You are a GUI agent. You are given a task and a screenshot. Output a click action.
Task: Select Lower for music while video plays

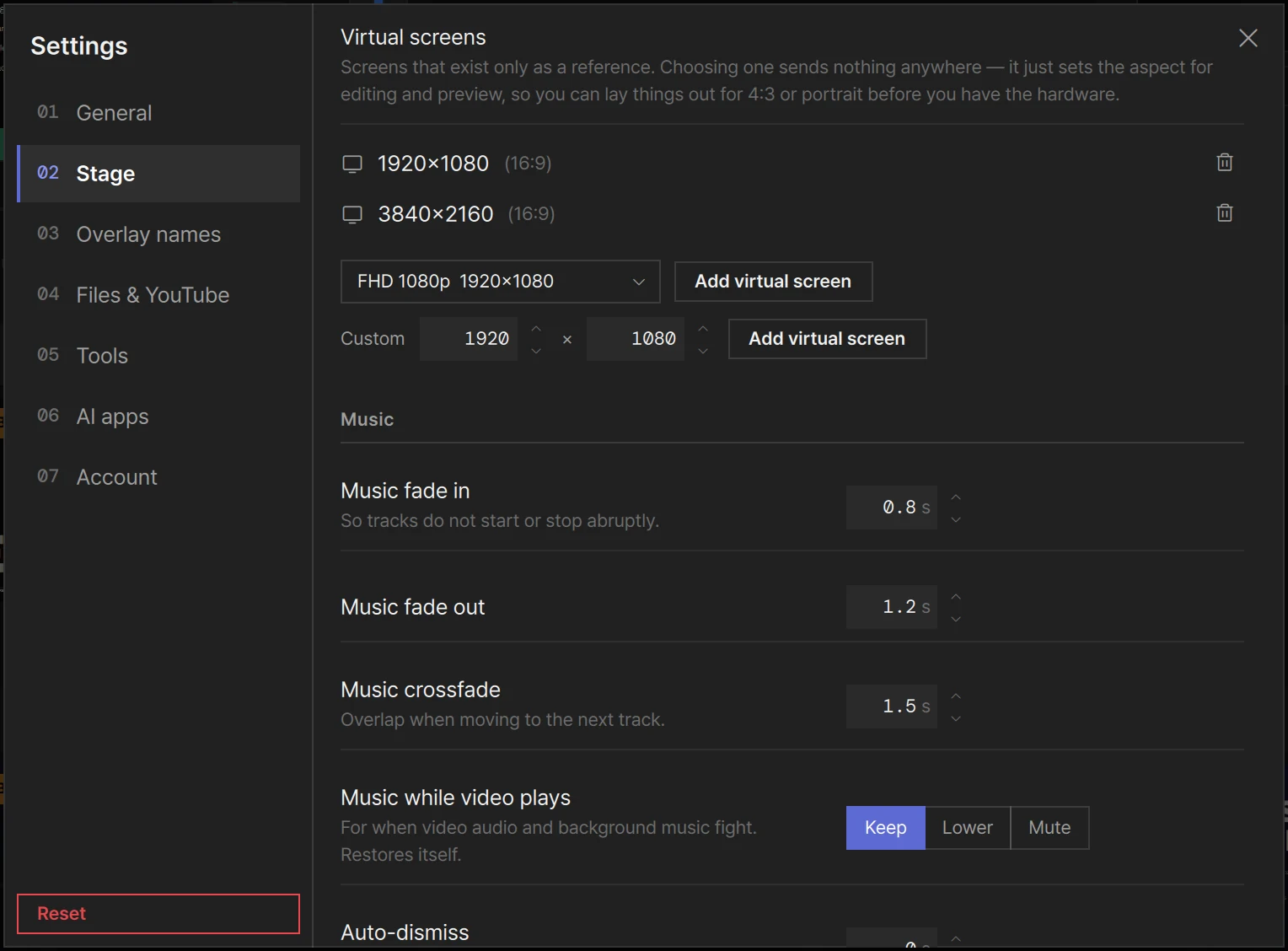tap(968, 828)
